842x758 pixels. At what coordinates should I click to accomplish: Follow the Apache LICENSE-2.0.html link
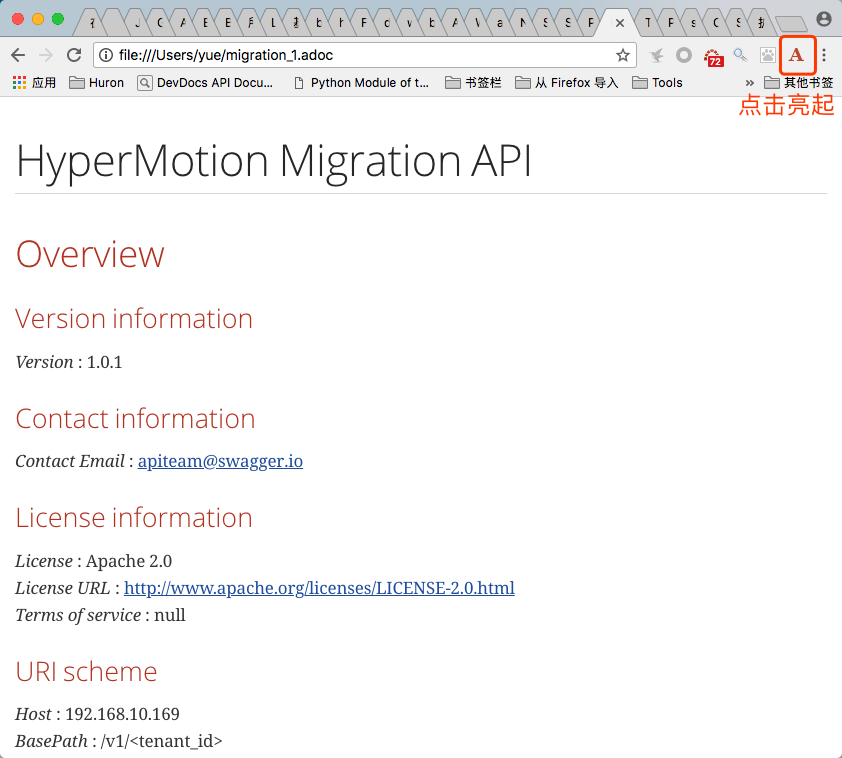(x=319, y=588)
